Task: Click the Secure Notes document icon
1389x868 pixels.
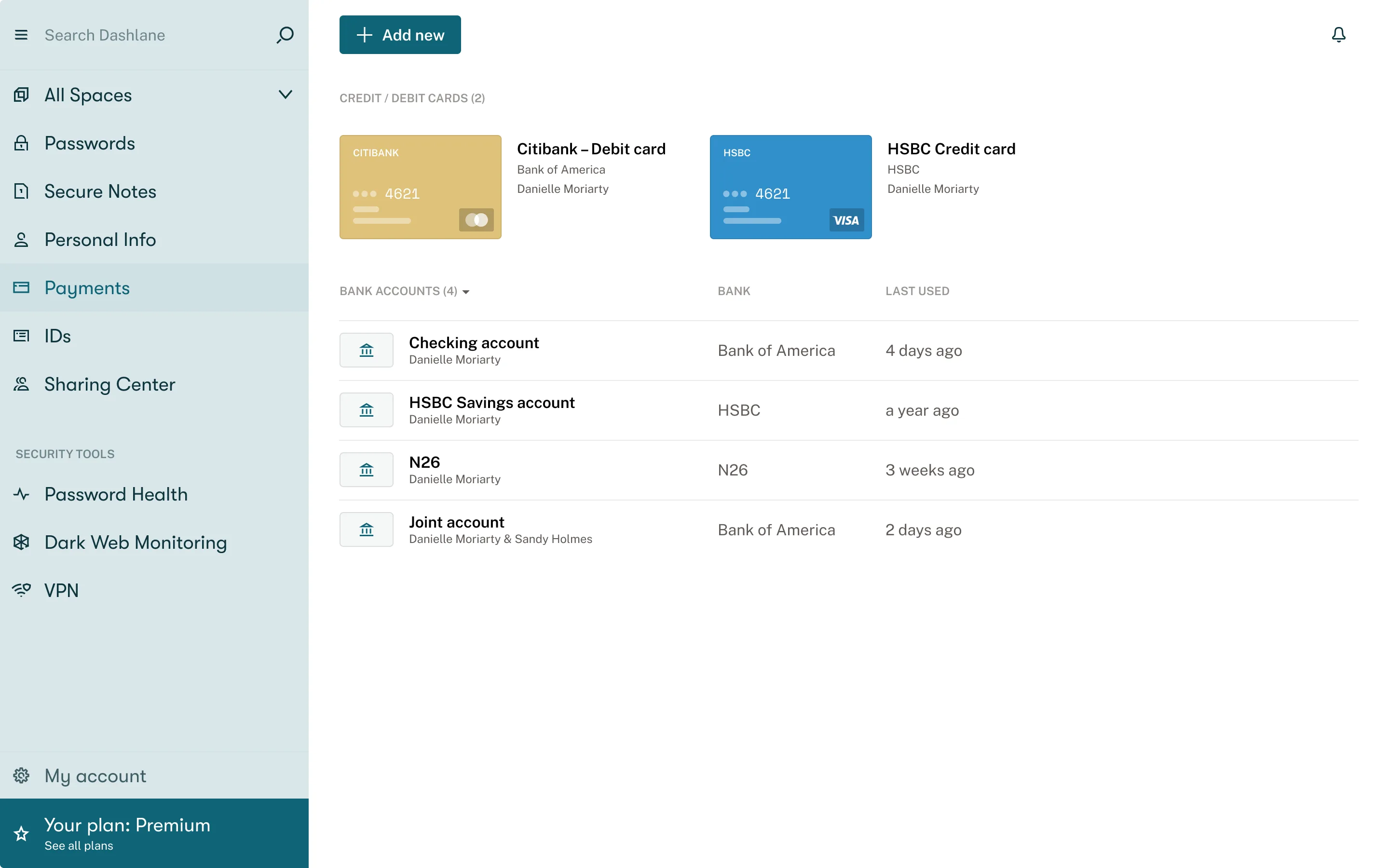Action: click(x=21, y=191)
